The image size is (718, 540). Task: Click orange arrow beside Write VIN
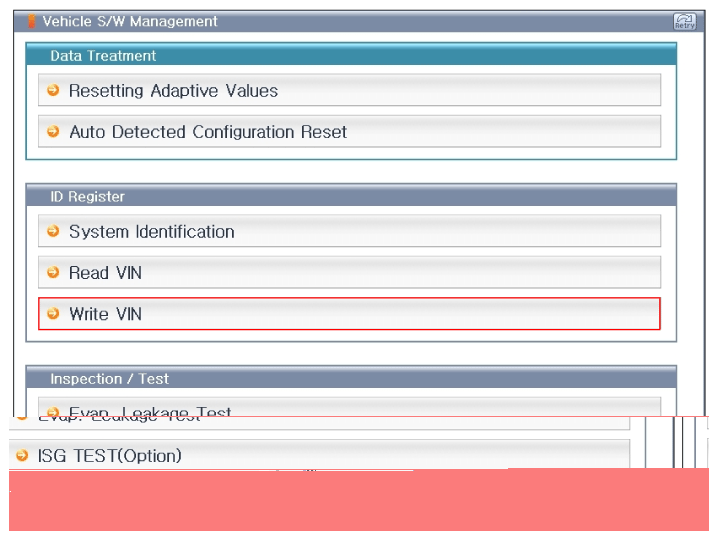(x=53, y=313)
